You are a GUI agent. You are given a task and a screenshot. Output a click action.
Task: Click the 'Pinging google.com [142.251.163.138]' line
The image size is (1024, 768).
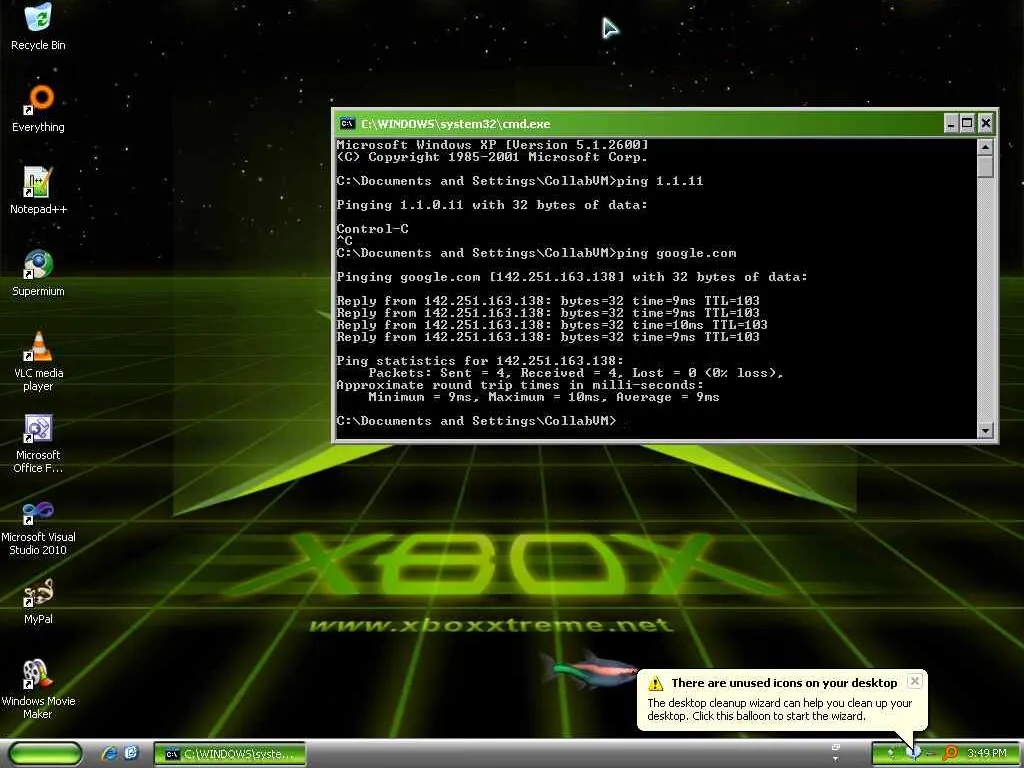point(571,277)
